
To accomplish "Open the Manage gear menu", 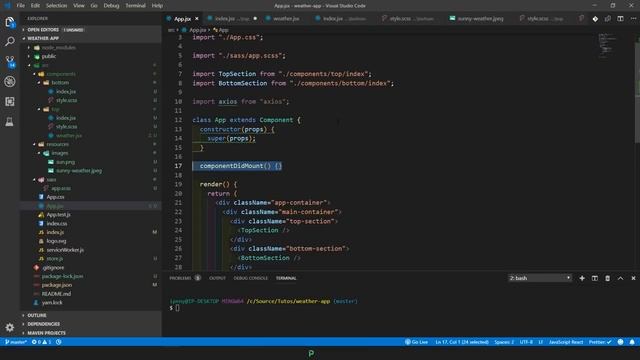I will click(x=10, y=327).
